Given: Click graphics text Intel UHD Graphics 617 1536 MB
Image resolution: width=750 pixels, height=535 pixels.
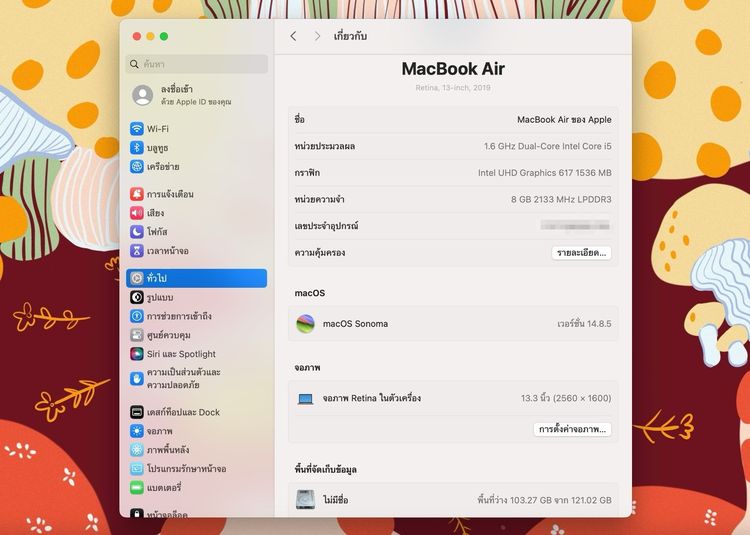Looking at the screenshot, I should [x=545, y=173].
